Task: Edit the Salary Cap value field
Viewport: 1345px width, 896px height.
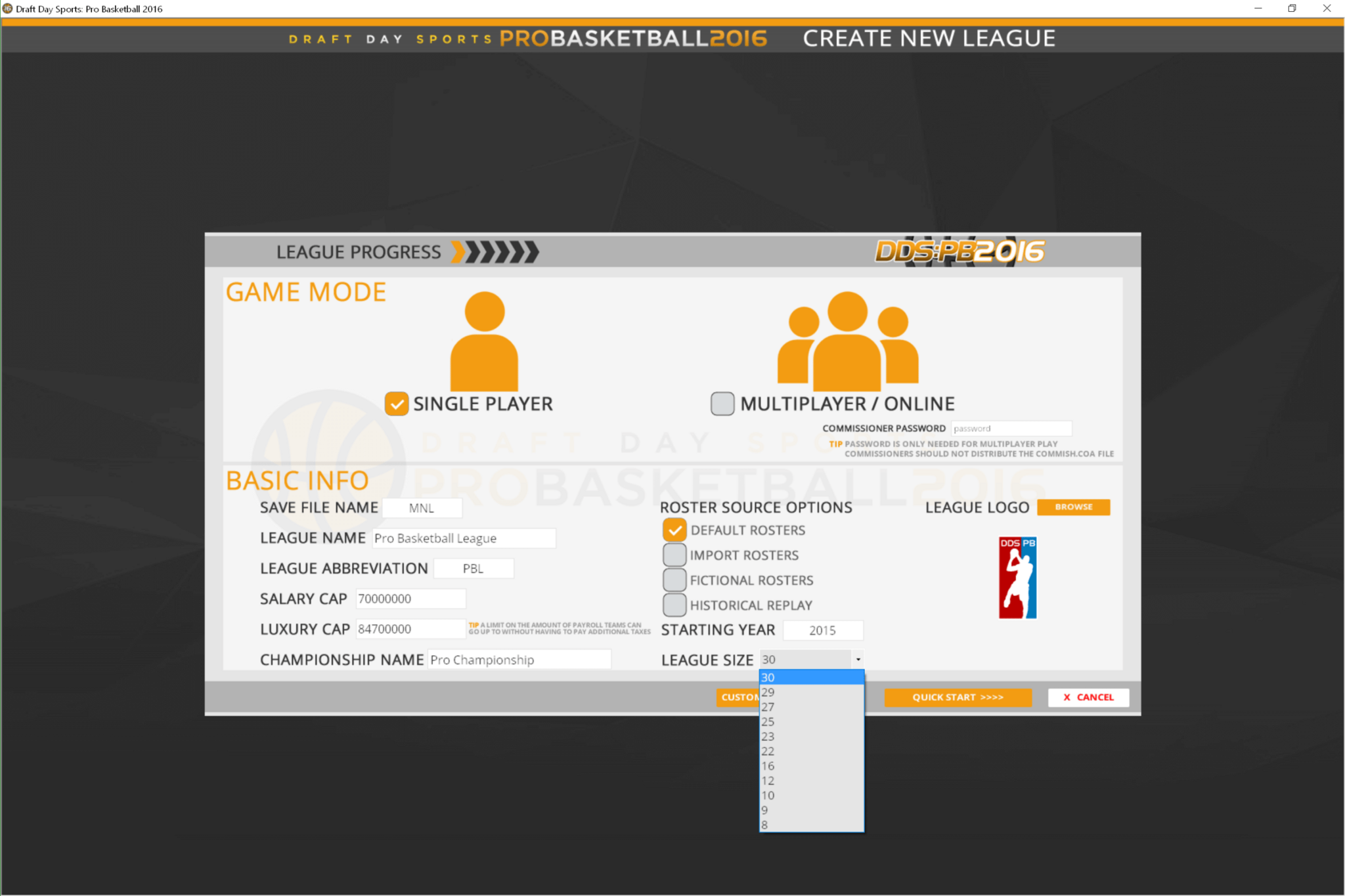Action: point(410,599)
